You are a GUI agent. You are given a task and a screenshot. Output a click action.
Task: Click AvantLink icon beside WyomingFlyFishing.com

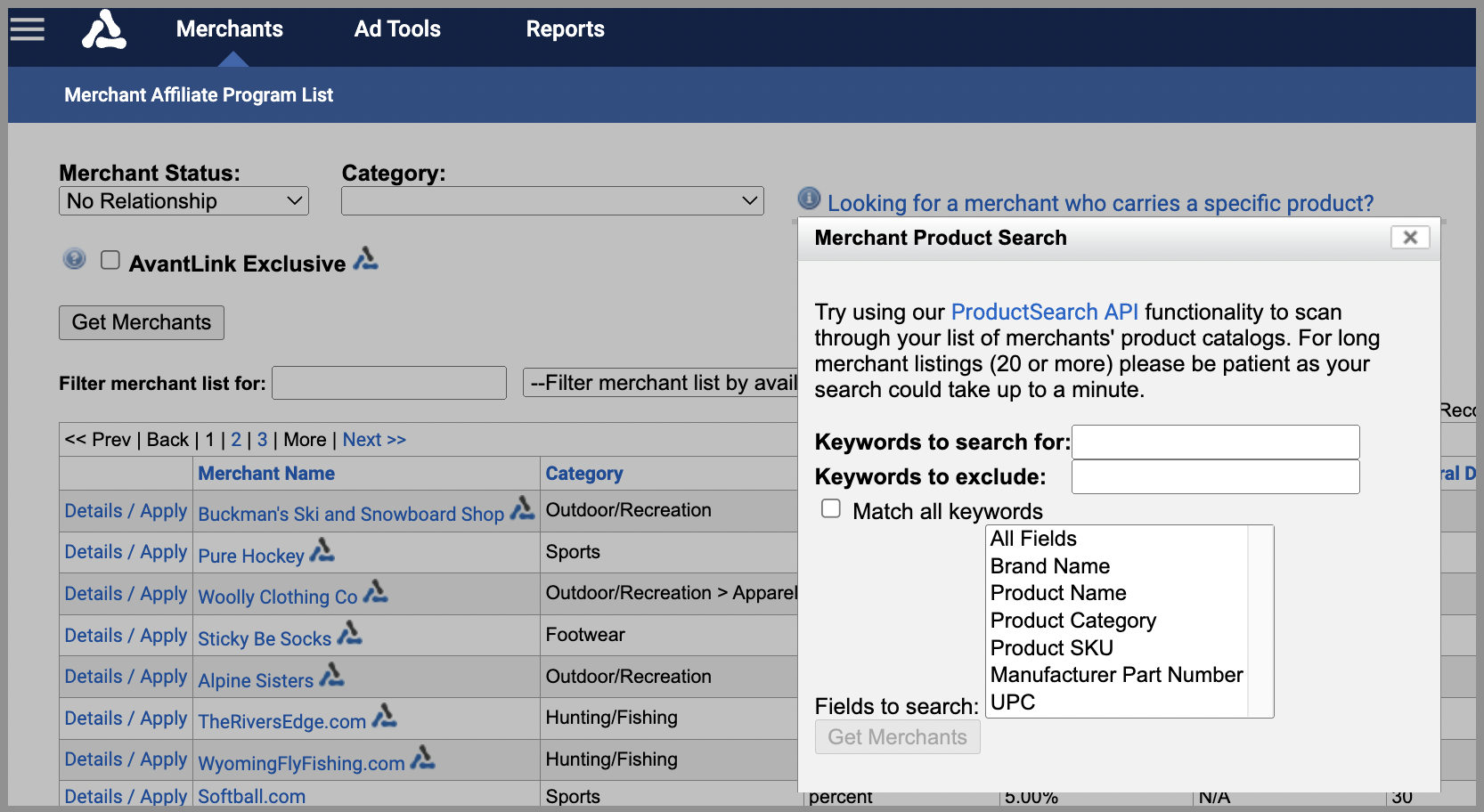(422, 758)
